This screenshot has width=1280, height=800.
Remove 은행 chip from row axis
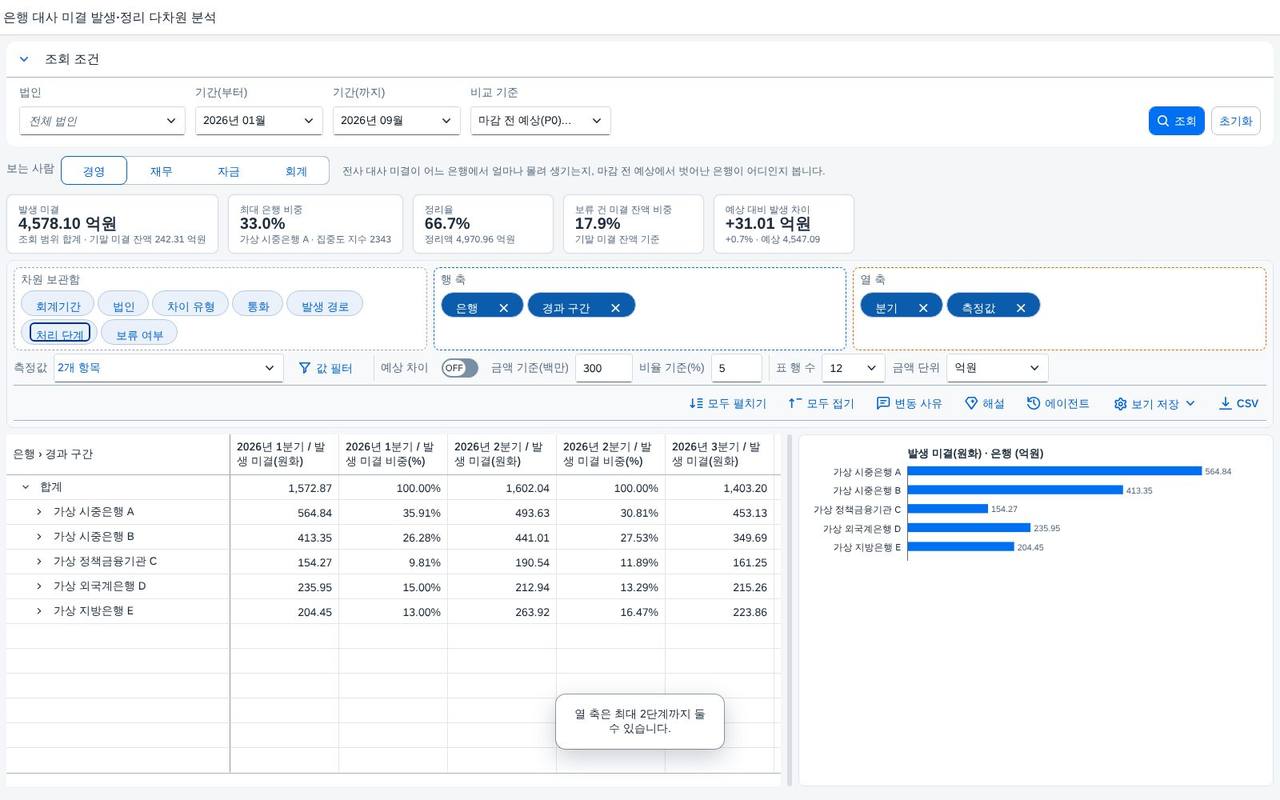click(x=504, y=308)
